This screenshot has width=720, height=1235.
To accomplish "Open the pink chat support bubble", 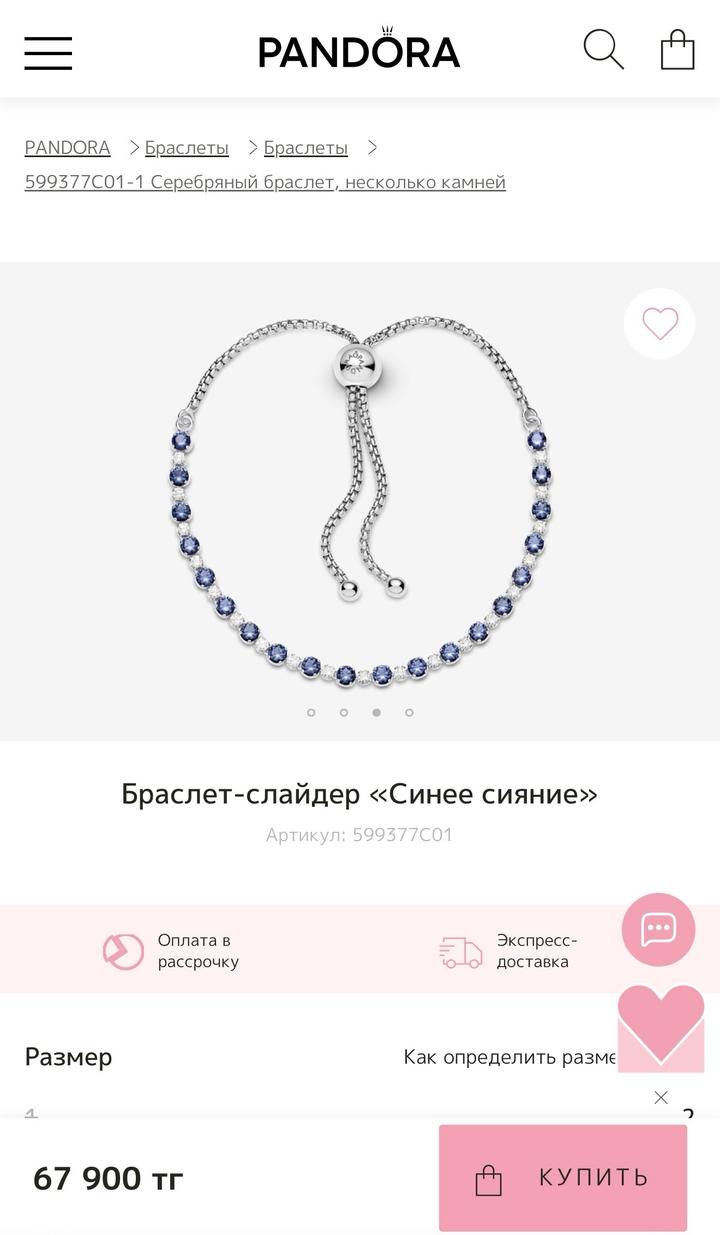I will coord(658,929).
